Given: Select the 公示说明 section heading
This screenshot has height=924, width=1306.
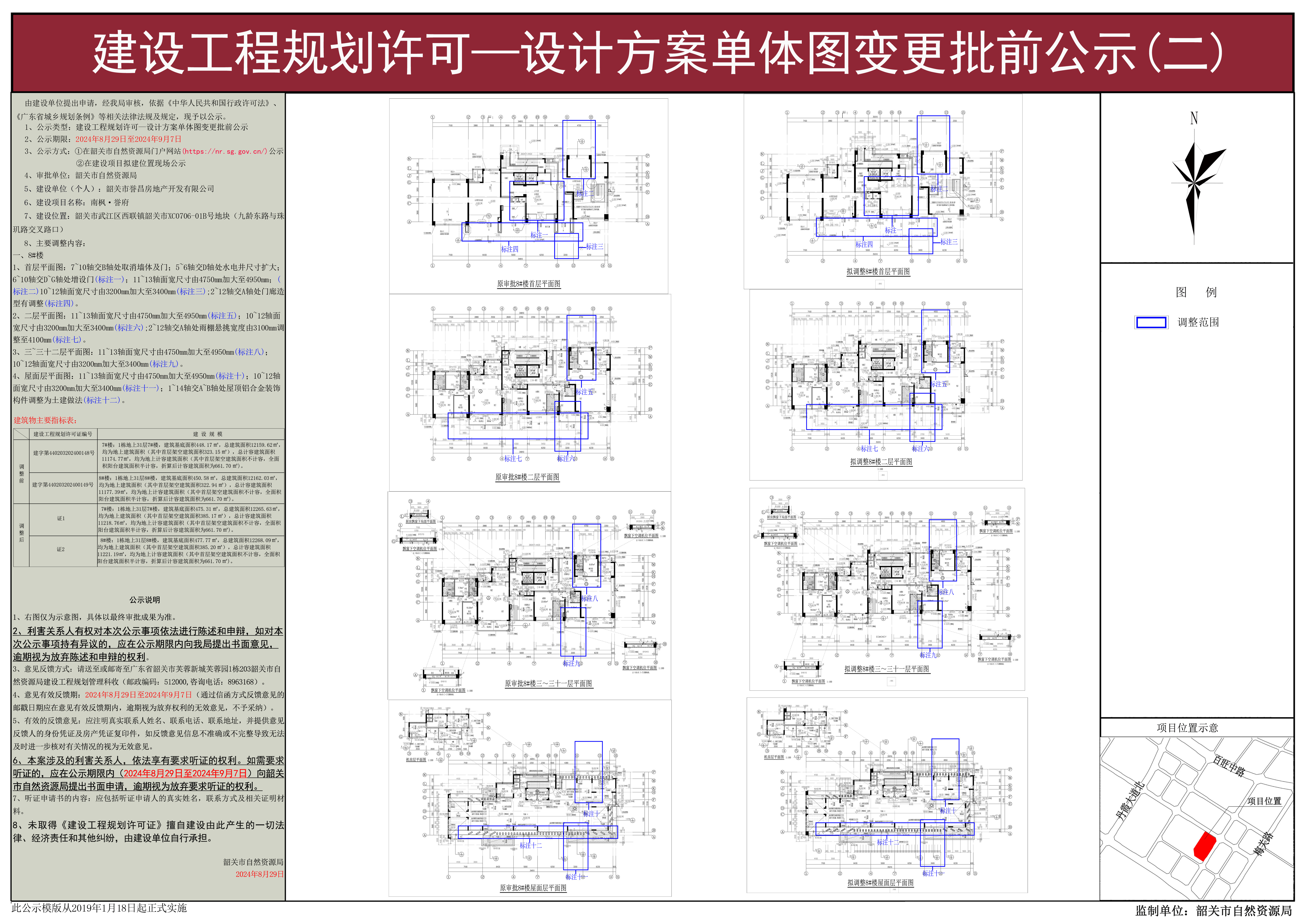Looking at the screenshot, I should point(145,600).
